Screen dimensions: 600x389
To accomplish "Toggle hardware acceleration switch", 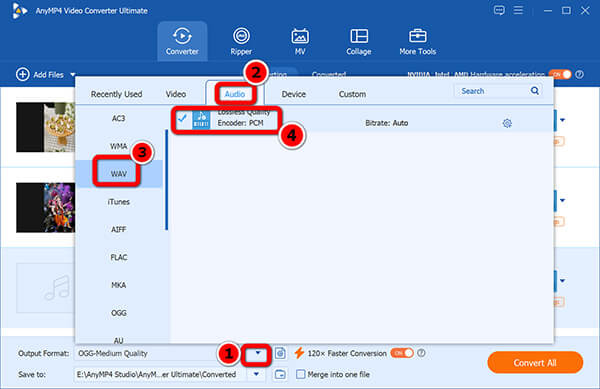I will click(560, 74).
